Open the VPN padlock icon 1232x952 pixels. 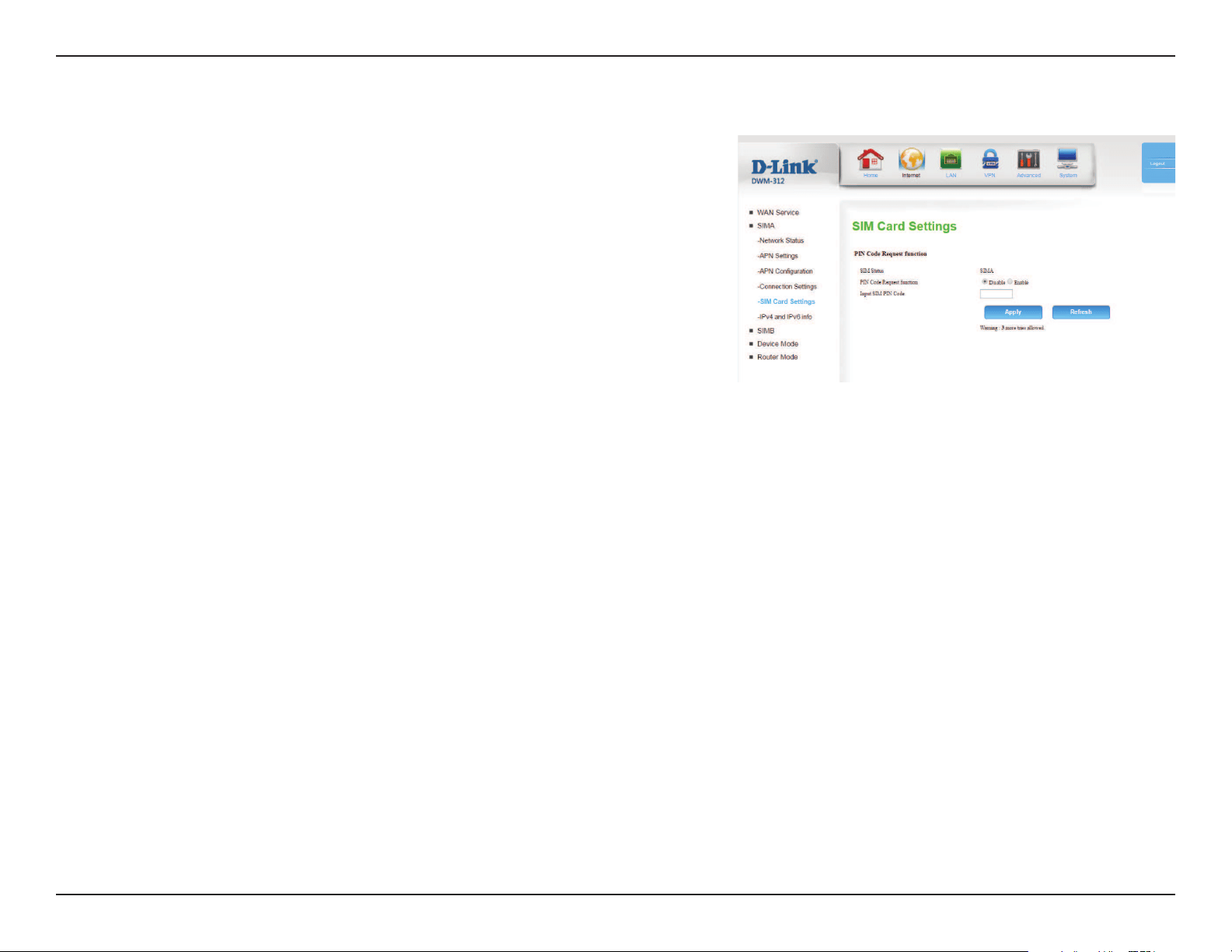[989, 159]
